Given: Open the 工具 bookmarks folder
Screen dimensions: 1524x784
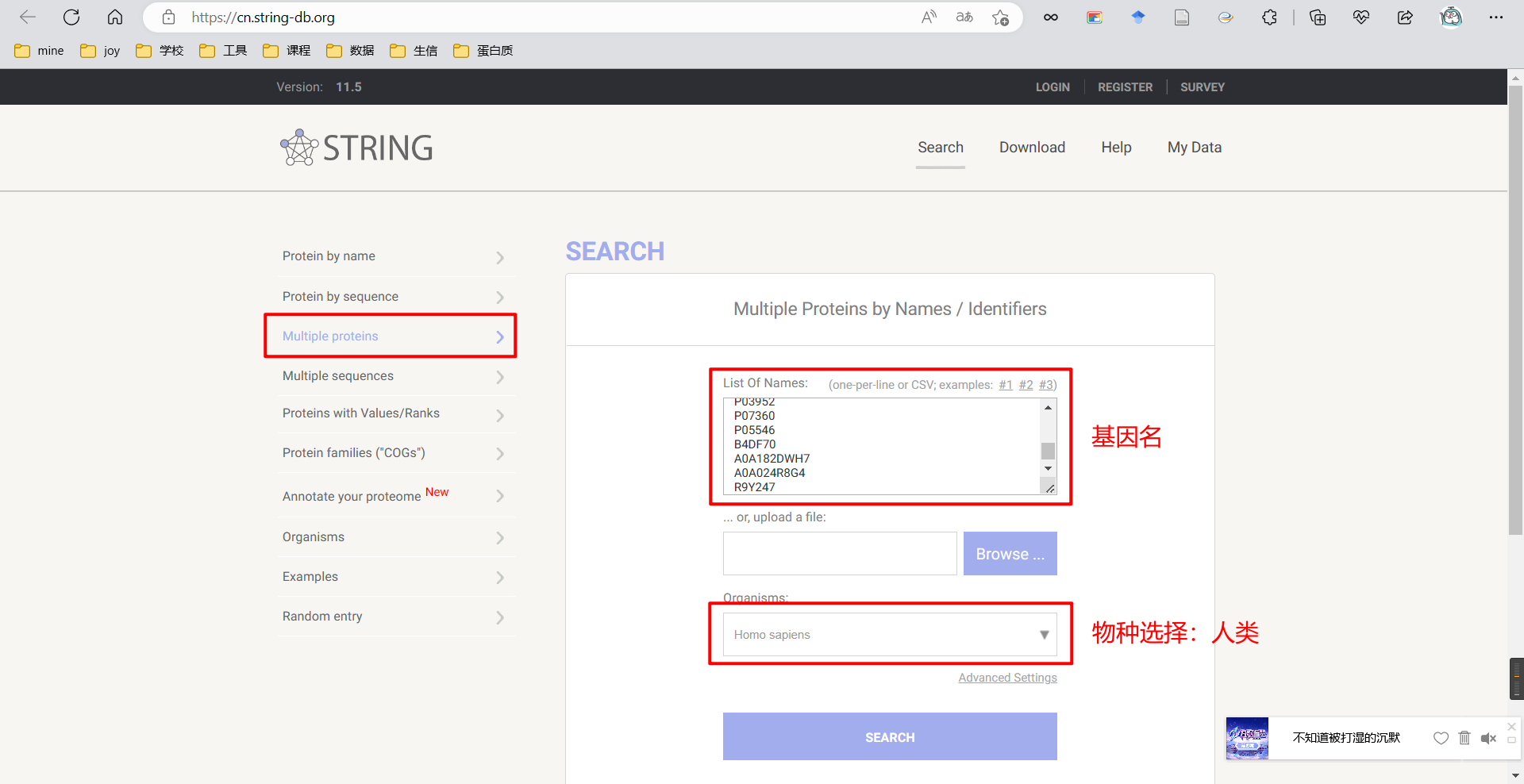Looking at the screenshot, I should tap(223, 51).
